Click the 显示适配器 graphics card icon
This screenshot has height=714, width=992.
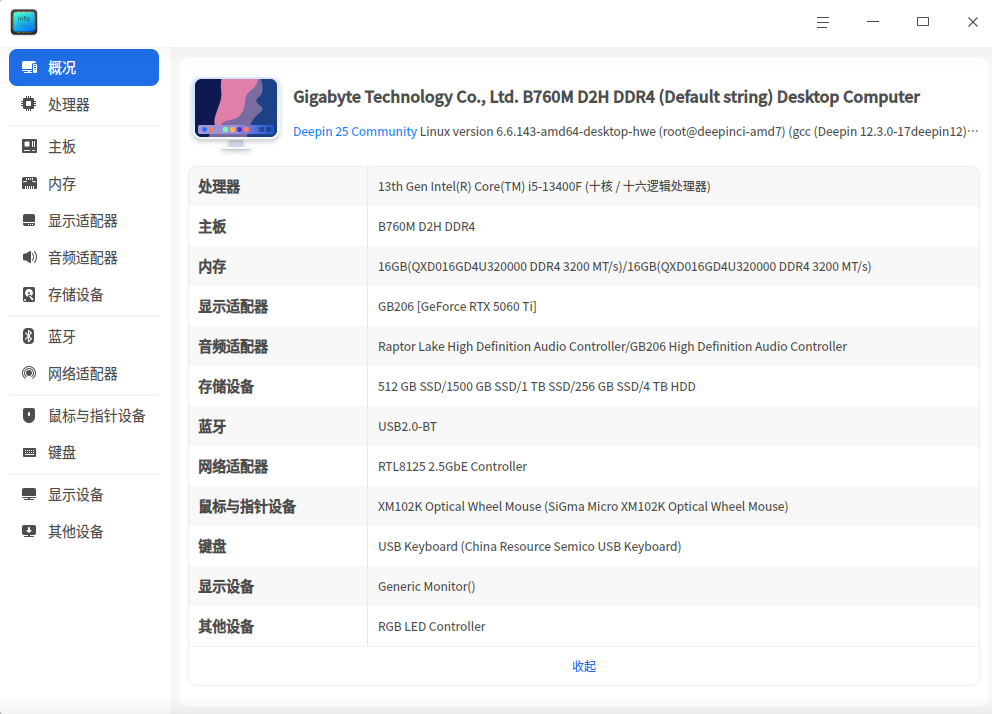pyautogui.click(x=29, y=221)
